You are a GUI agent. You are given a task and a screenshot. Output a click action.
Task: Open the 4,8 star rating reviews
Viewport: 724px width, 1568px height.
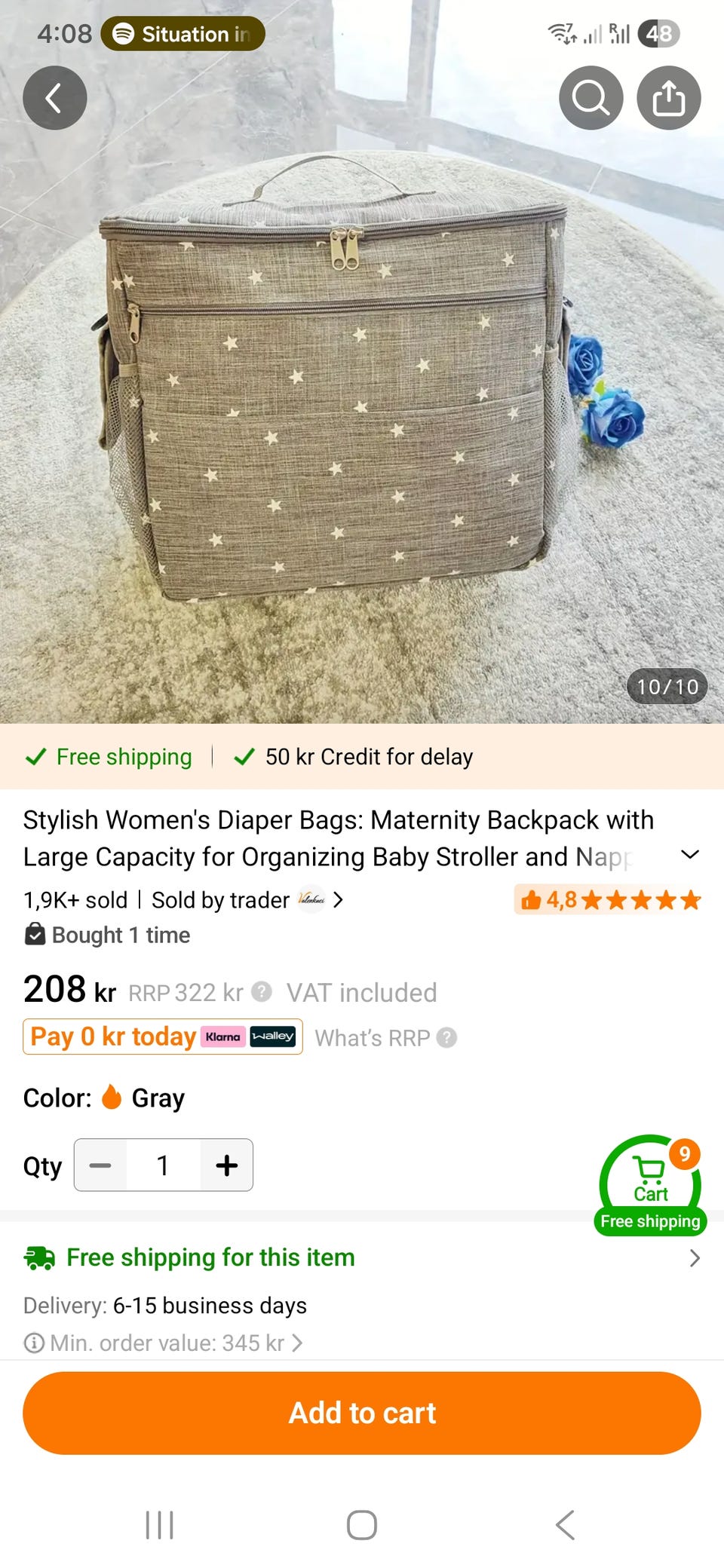(x=609, y=899)
